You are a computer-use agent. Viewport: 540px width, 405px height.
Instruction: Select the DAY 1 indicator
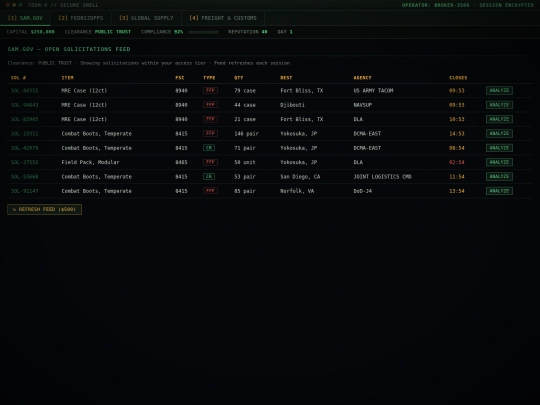click(x=285, y=32)
